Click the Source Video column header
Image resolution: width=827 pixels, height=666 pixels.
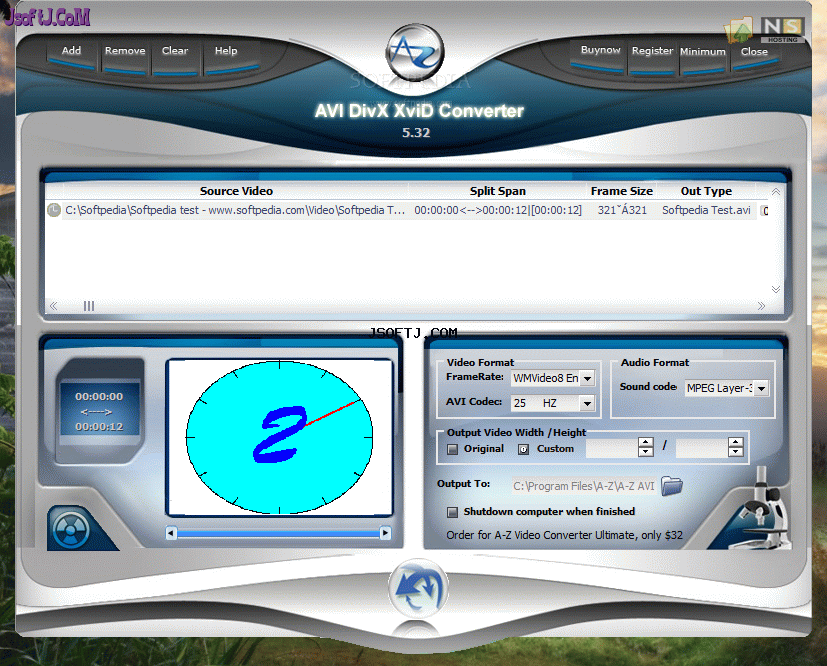coord(236,191)
